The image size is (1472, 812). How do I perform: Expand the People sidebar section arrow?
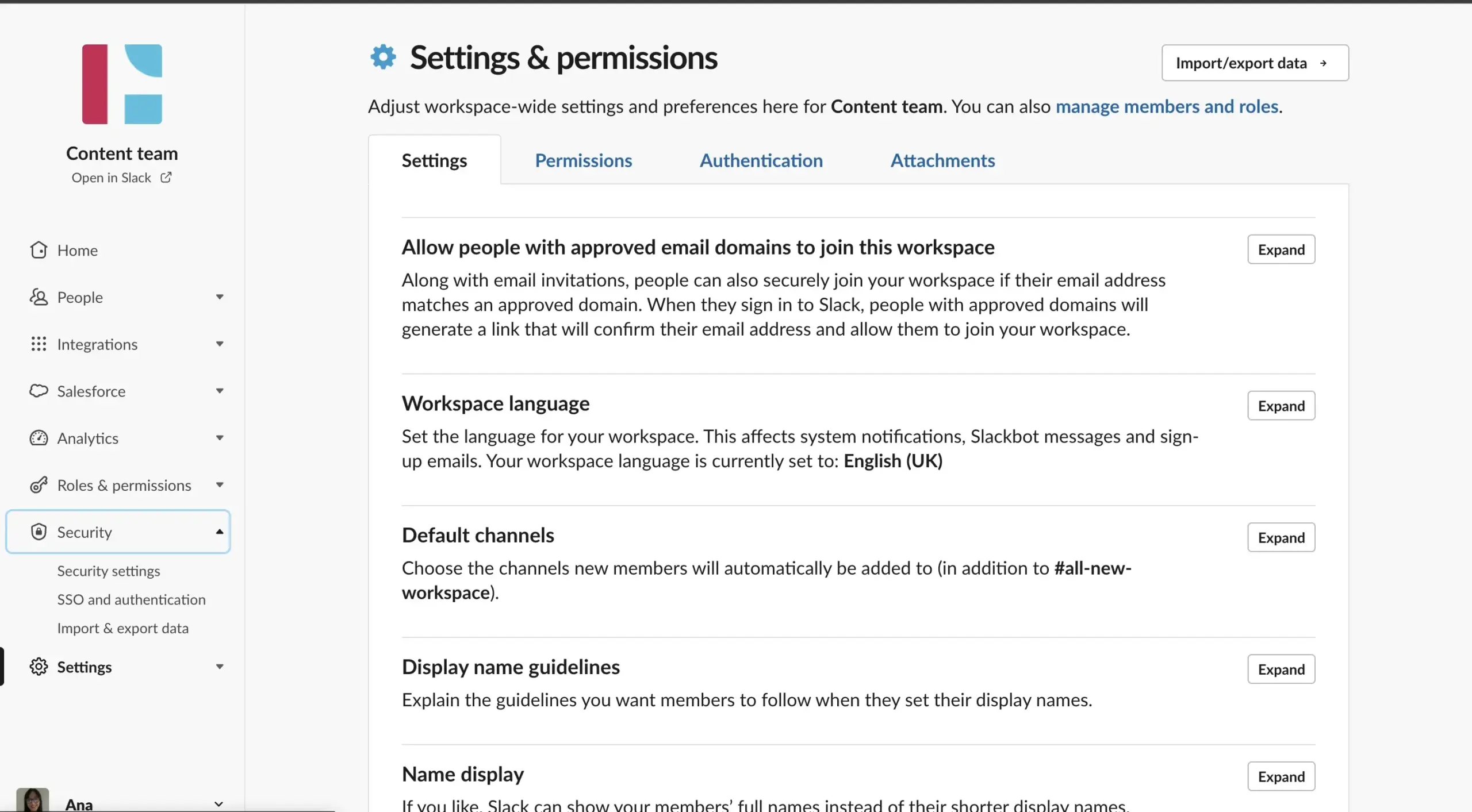coord(220,297)
